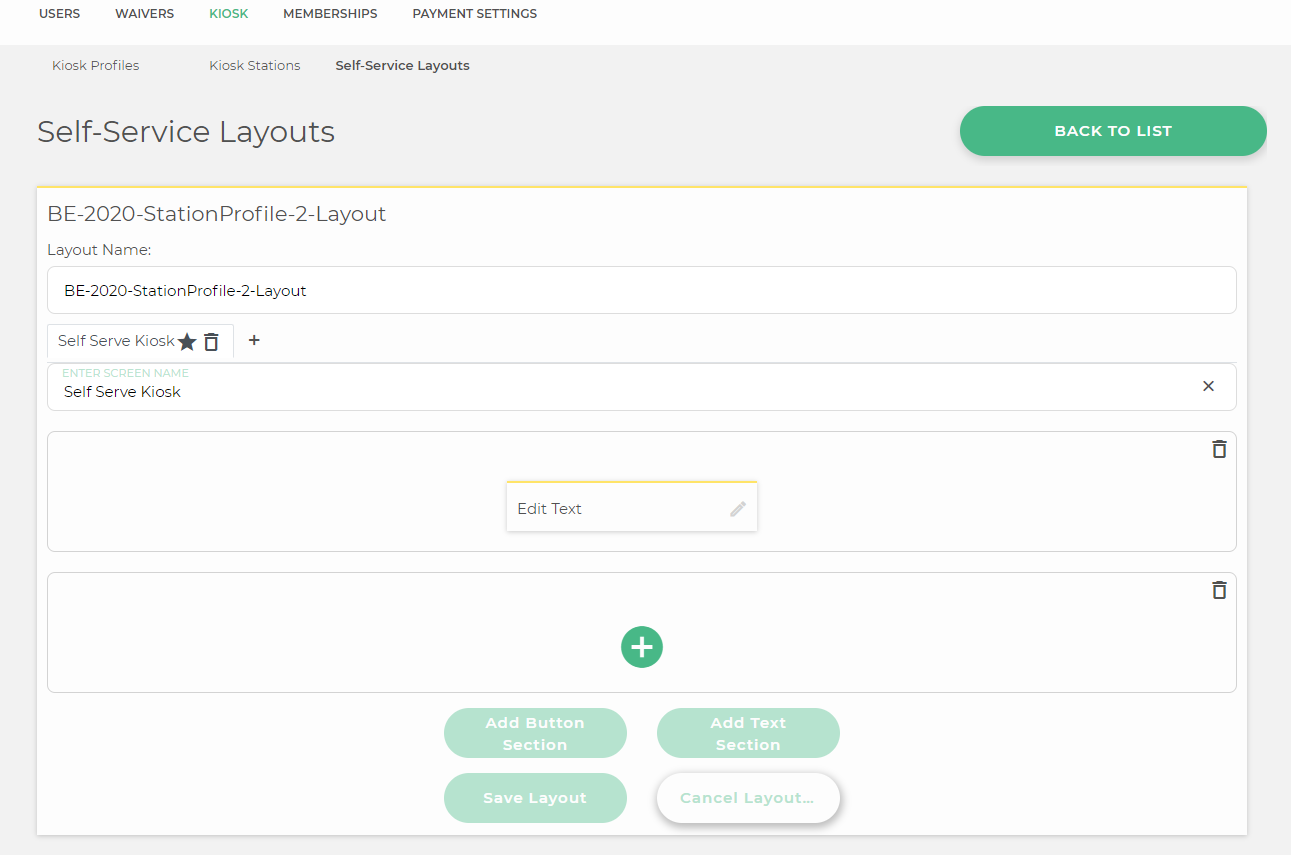Save the layout
Image resolution: width=1291 pixels, height=855 pixels.
[535, 798]
